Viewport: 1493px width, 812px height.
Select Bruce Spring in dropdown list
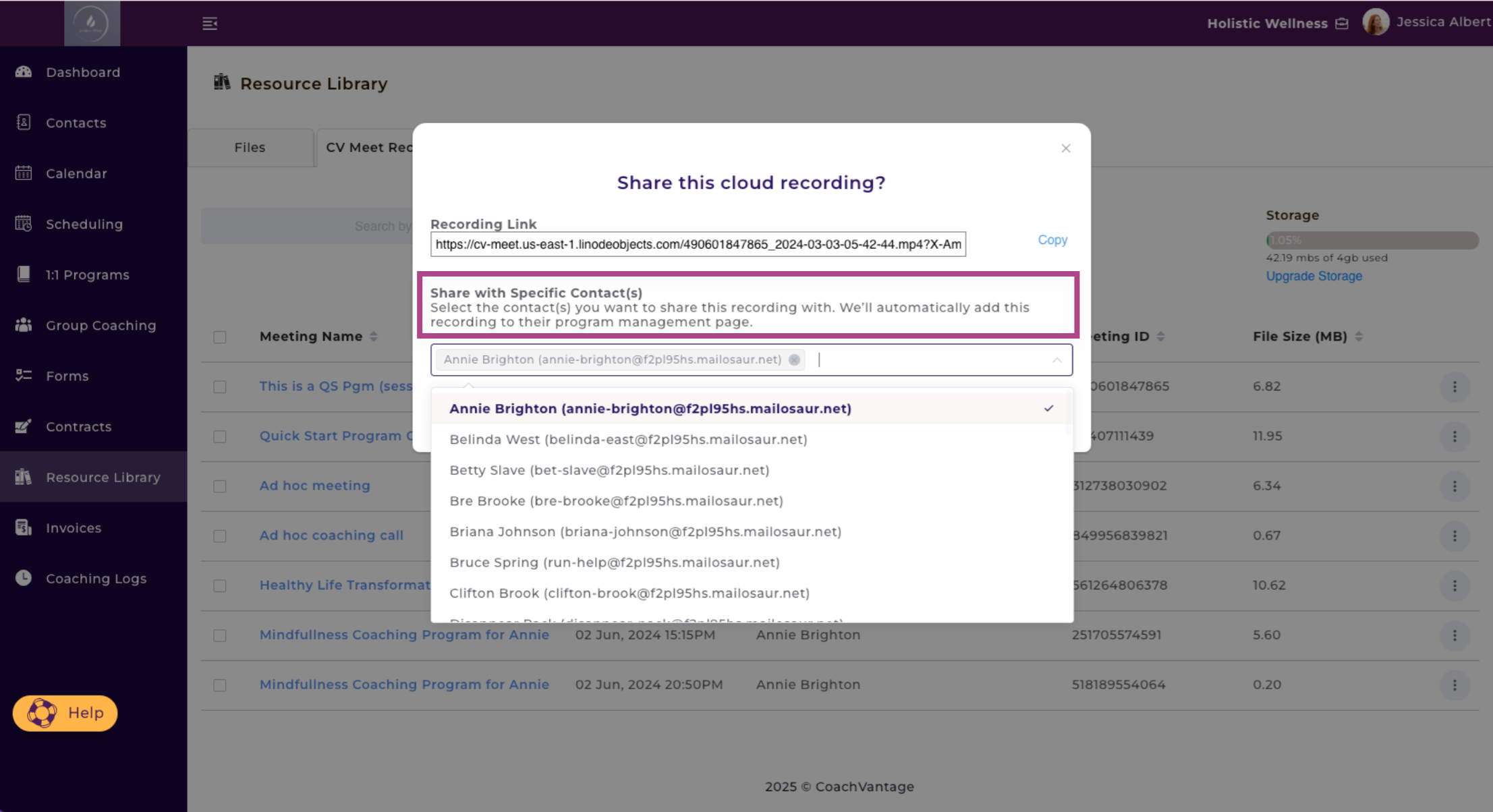(x=614, y=562)
